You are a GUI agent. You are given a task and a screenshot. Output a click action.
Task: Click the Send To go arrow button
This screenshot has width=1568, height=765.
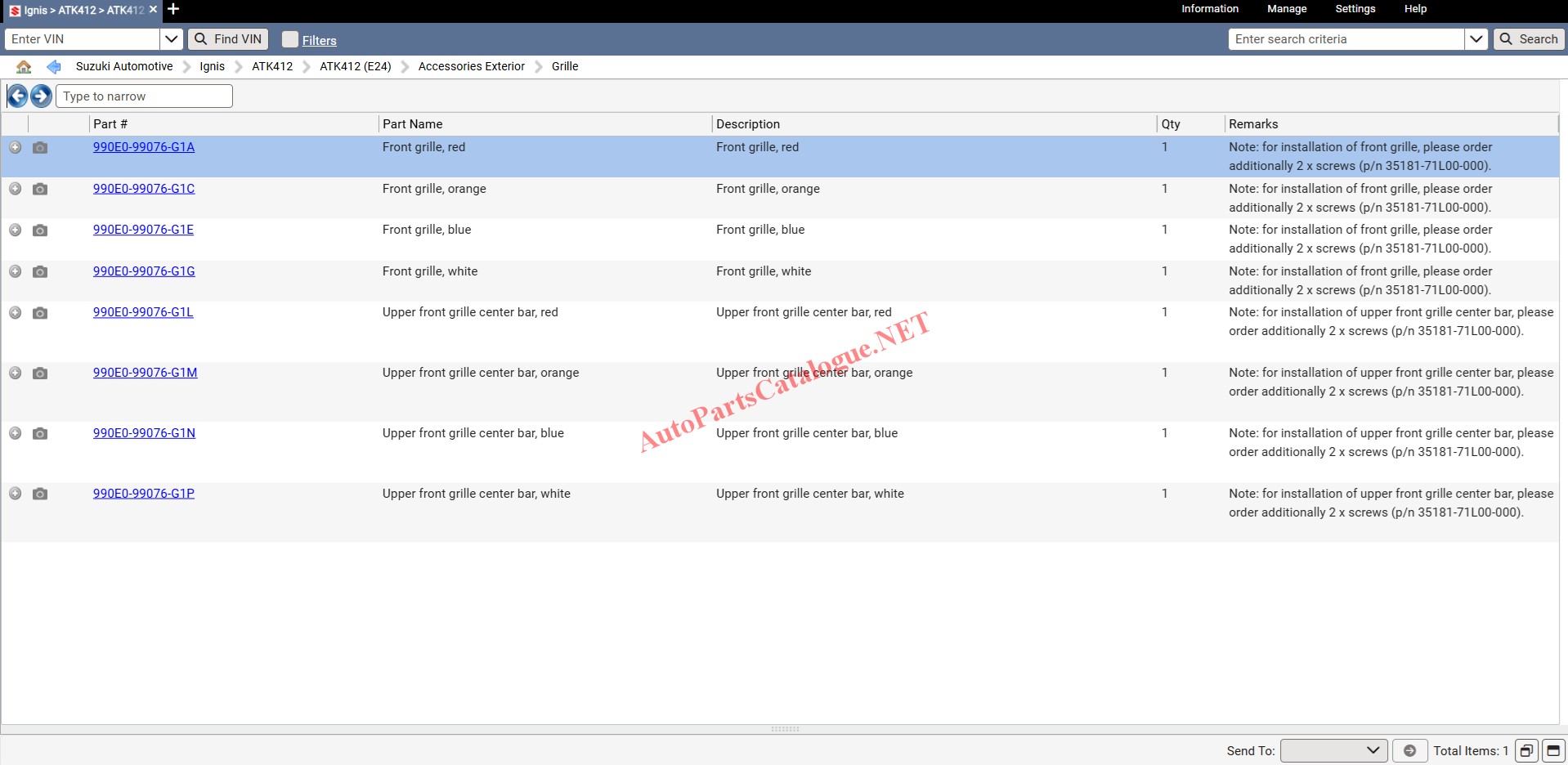(1409, 750)
